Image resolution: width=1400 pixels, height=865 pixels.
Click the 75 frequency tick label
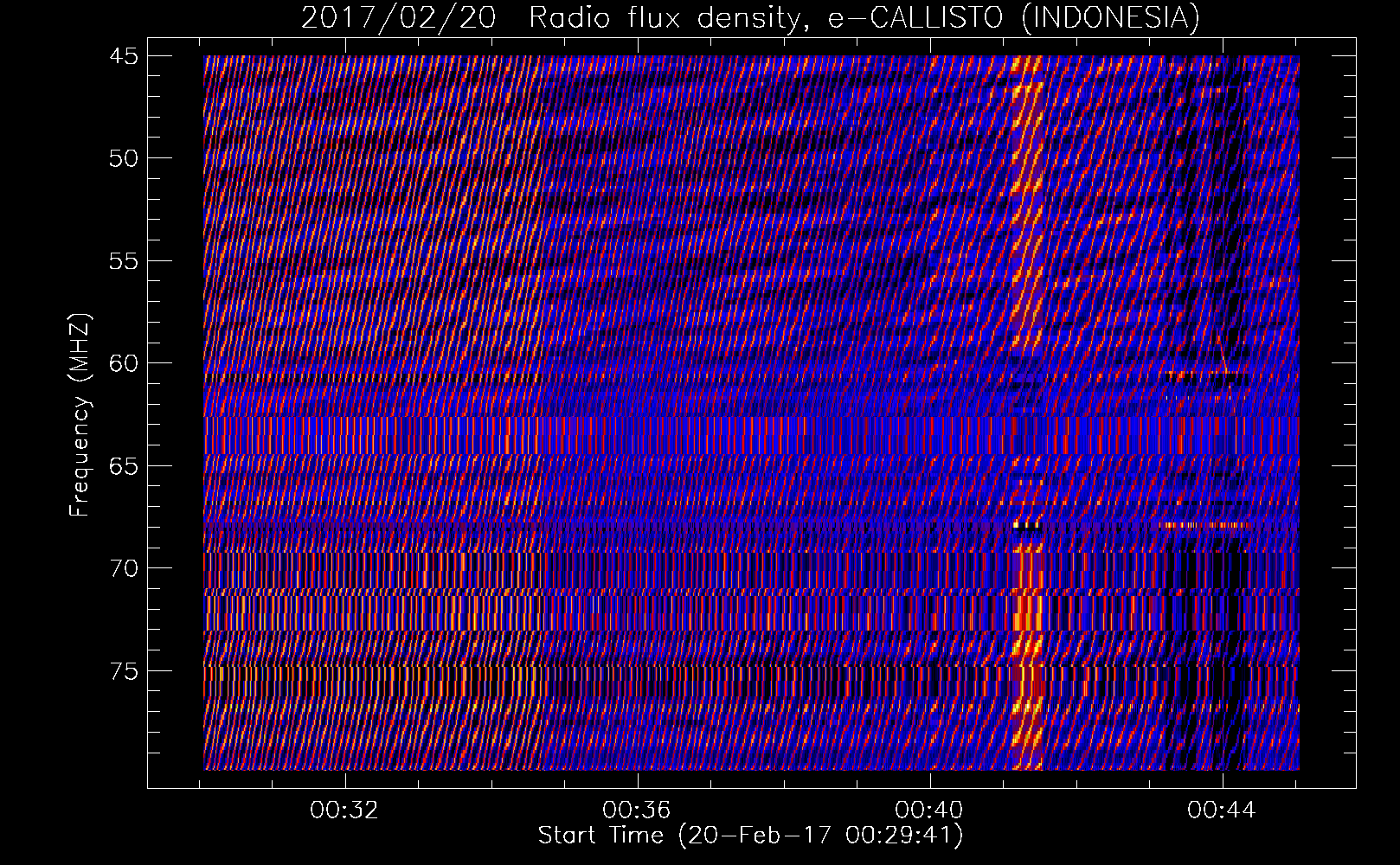coord(124,671)
